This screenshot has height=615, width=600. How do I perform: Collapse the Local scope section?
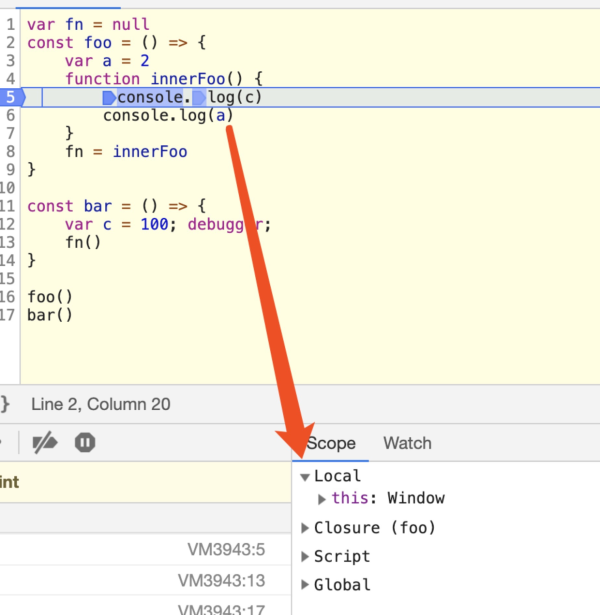pos(305,477)
